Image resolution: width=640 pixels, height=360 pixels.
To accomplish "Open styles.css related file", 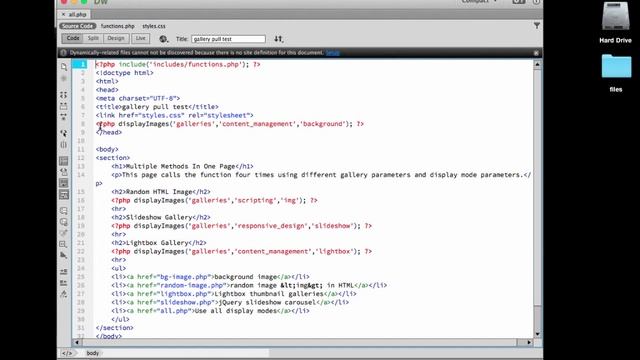I will point(154,26).
